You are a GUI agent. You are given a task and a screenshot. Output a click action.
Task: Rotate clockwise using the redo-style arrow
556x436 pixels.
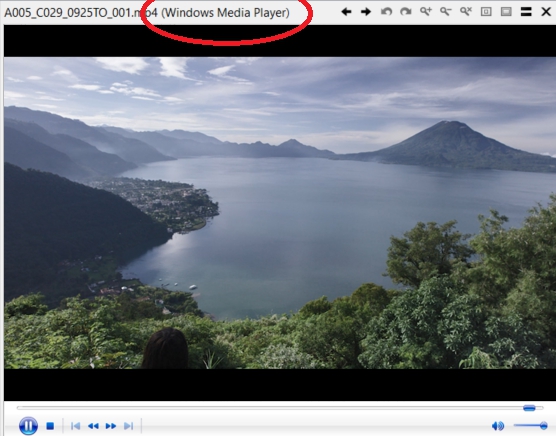406,12
